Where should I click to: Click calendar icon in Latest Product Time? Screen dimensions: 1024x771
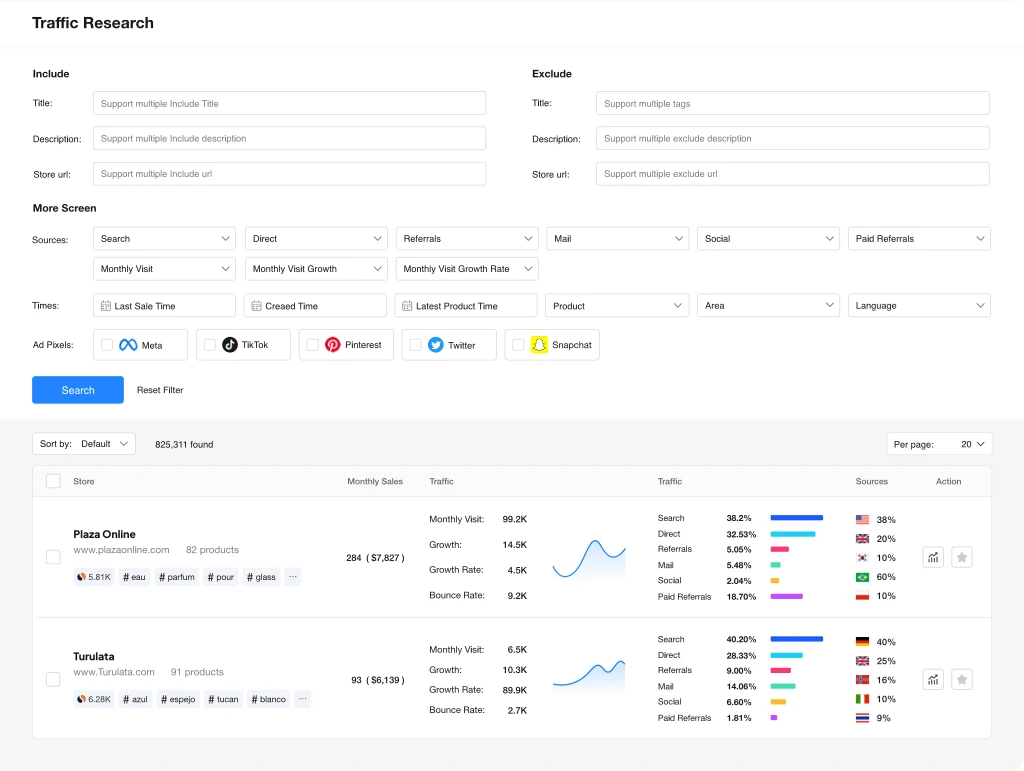click(407, 306)
